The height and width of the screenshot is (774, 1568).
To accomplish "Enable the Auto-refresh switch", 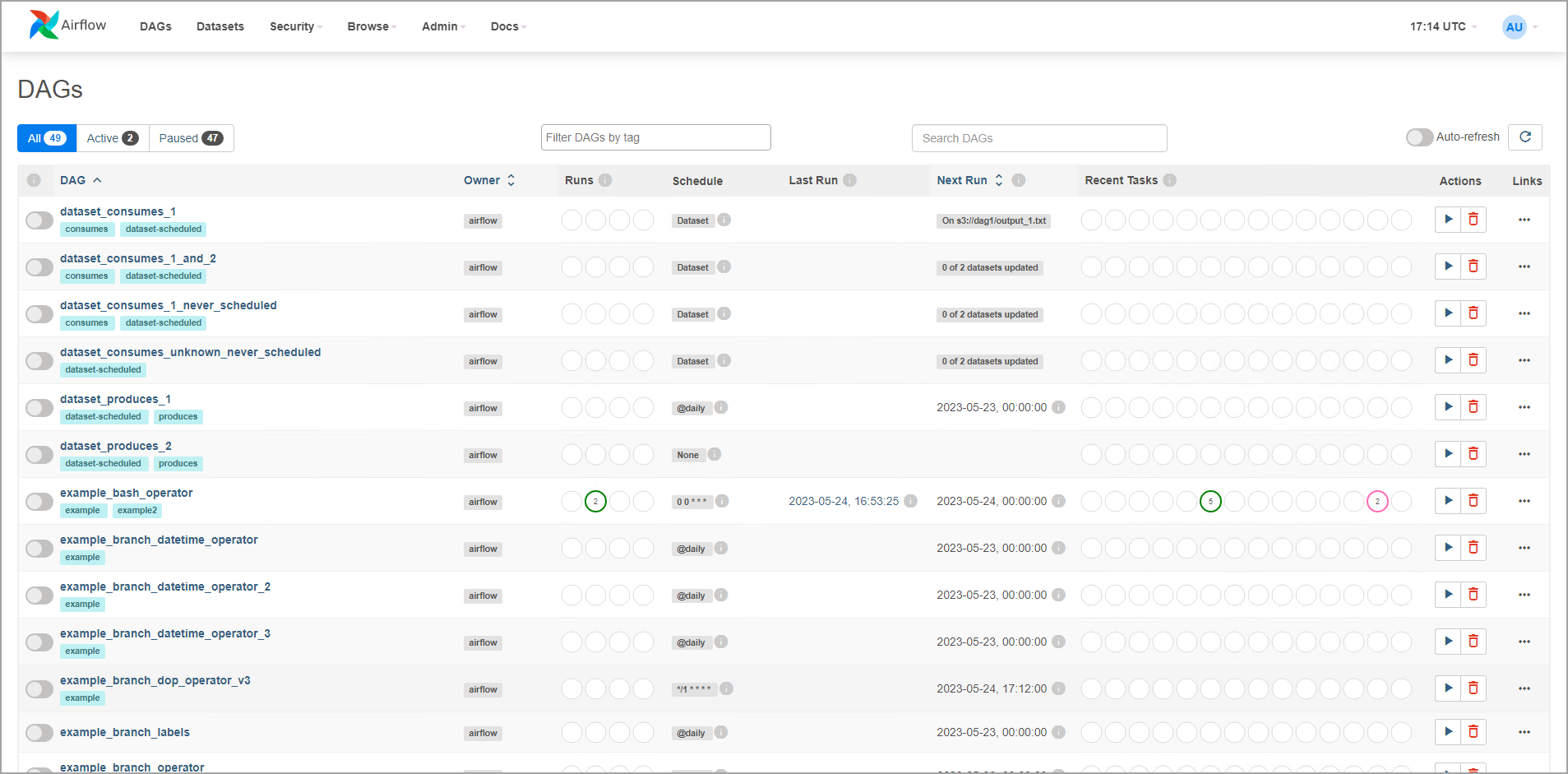I will (x=1418, y=137).
